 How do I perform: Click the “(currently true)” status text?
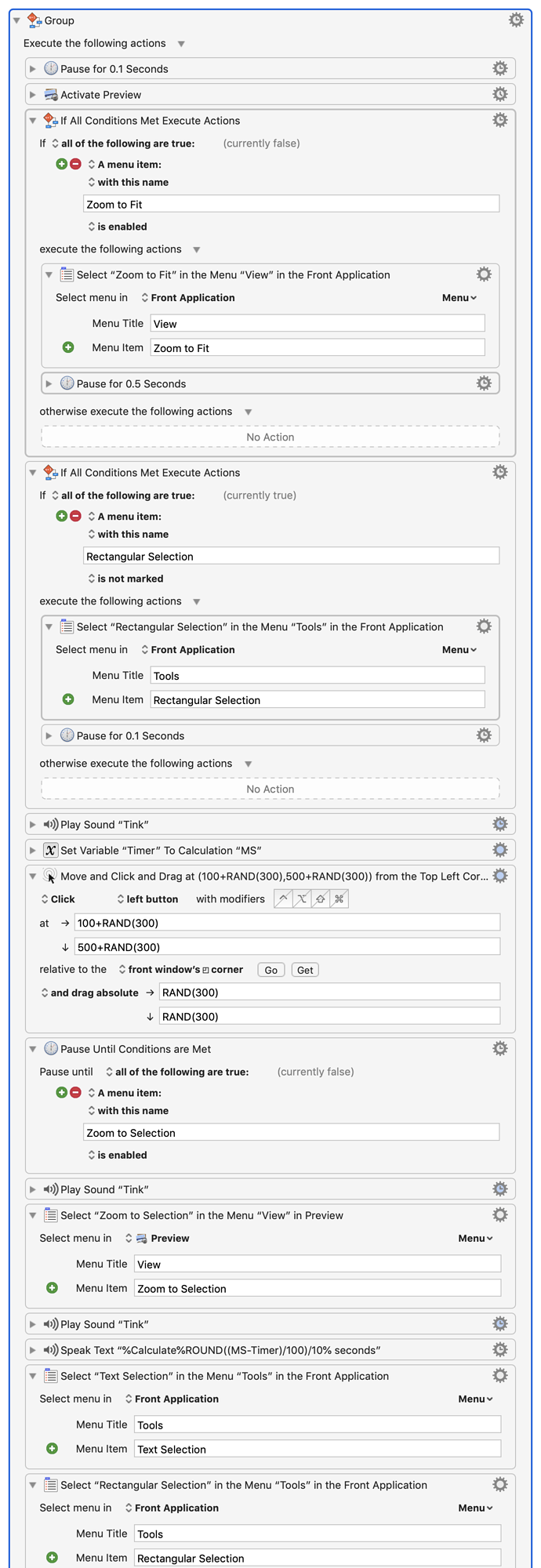pyautogui.click(x=260, y=495)
